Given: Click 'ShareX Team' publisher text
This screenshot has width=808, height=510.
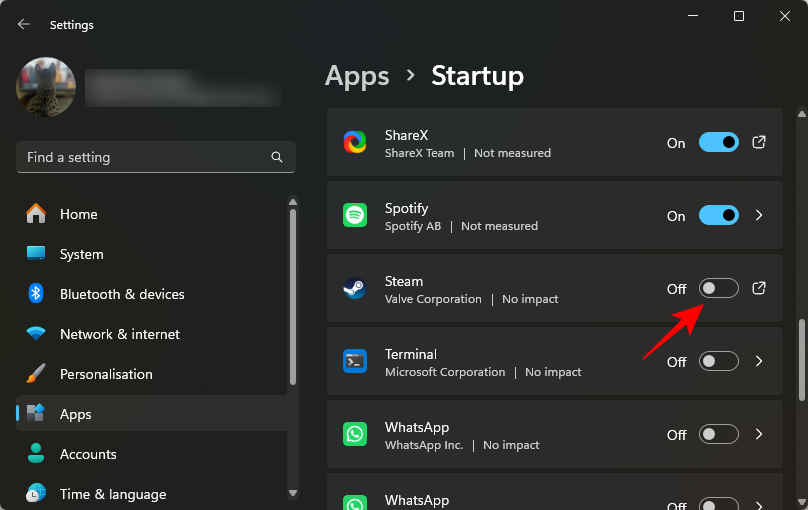Looking at the screenshot, I should click(x=419, y=153).
